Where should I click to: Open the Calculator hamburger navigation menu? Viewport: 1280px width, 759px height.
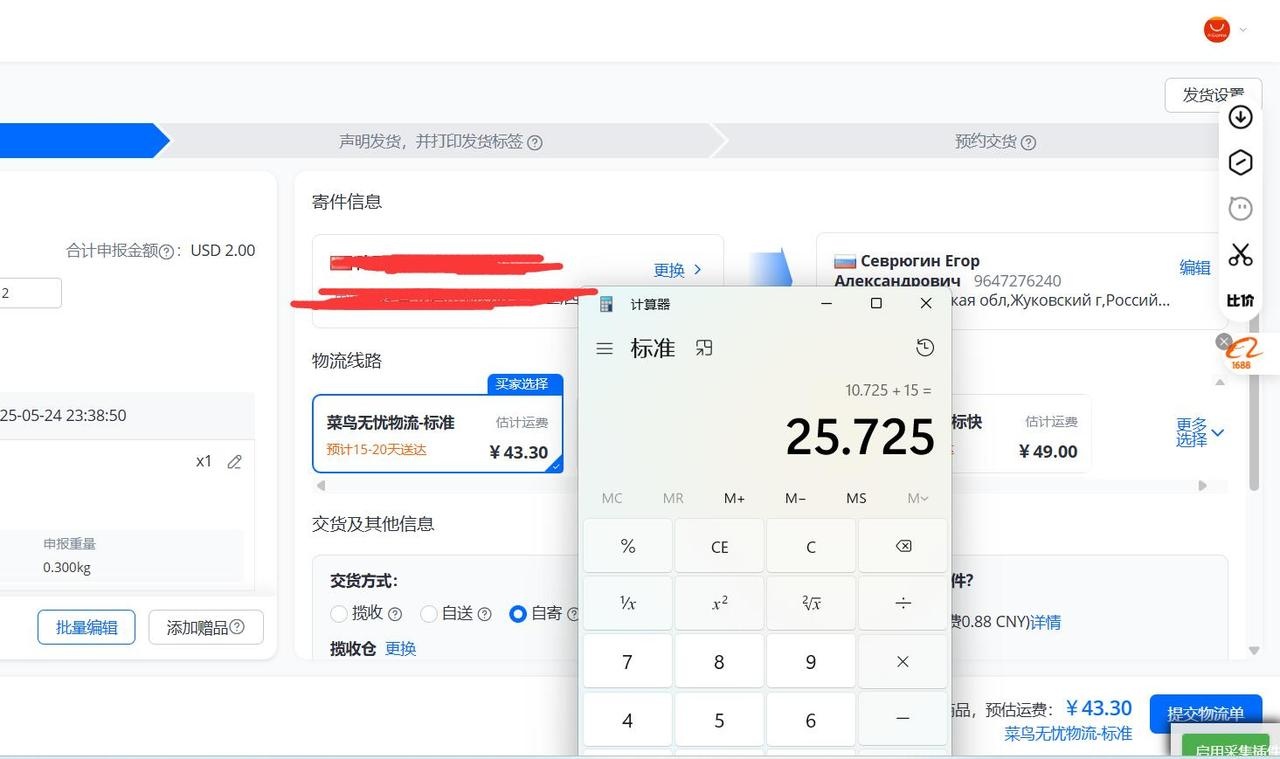point(604,348)
